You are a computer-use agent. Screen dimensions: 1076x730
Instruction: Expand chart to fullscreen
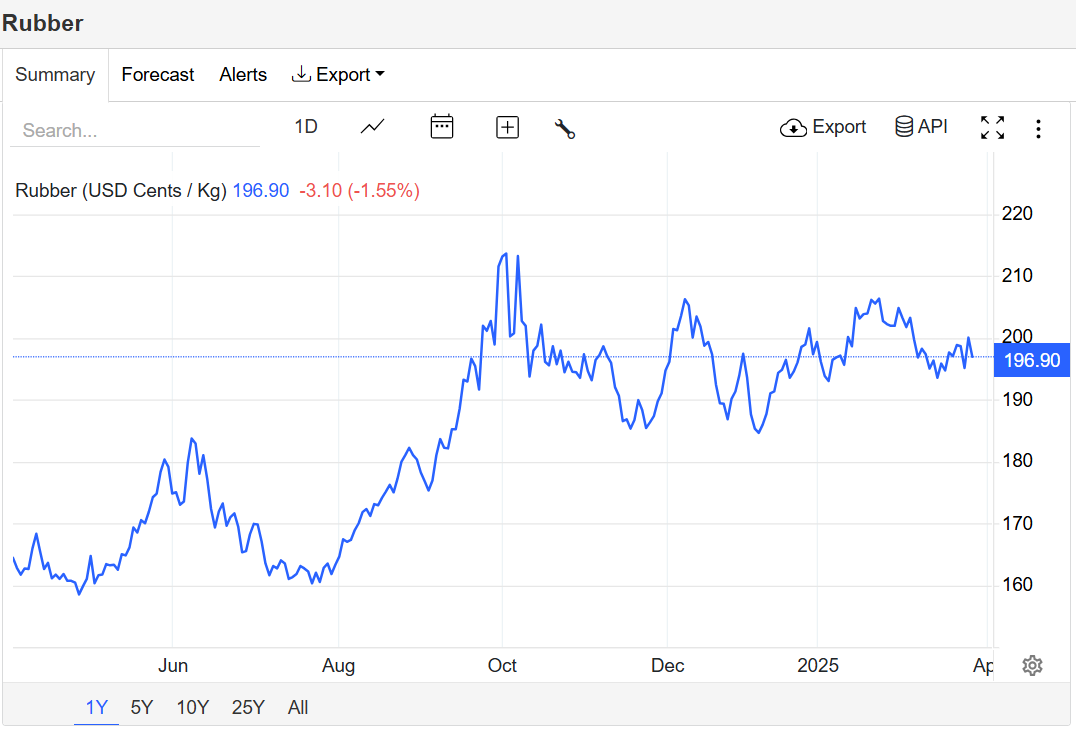[992, 128]
